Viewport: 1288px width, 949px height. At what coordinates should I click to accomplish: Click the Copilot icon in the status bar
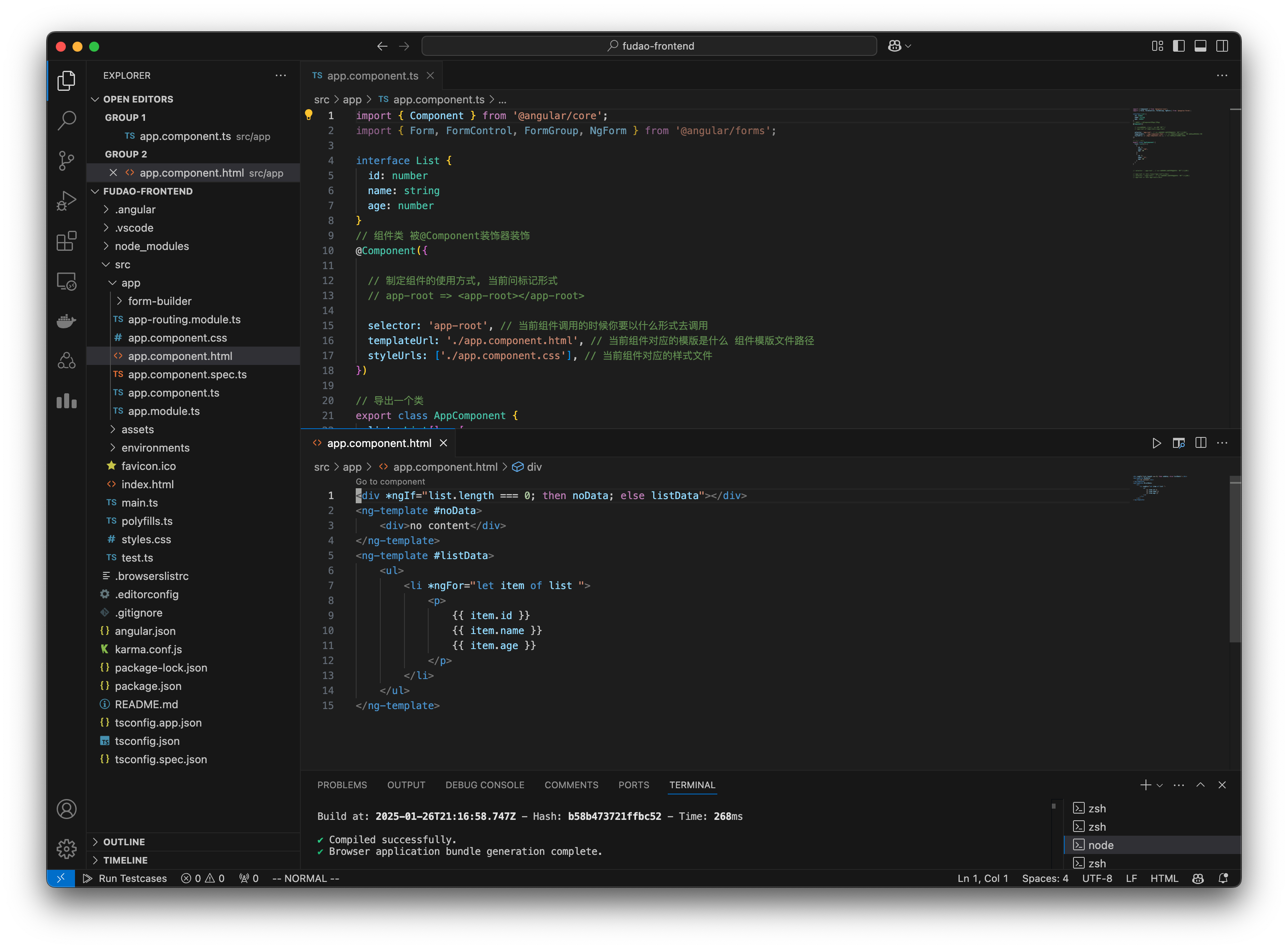[x=1198, y=878]
